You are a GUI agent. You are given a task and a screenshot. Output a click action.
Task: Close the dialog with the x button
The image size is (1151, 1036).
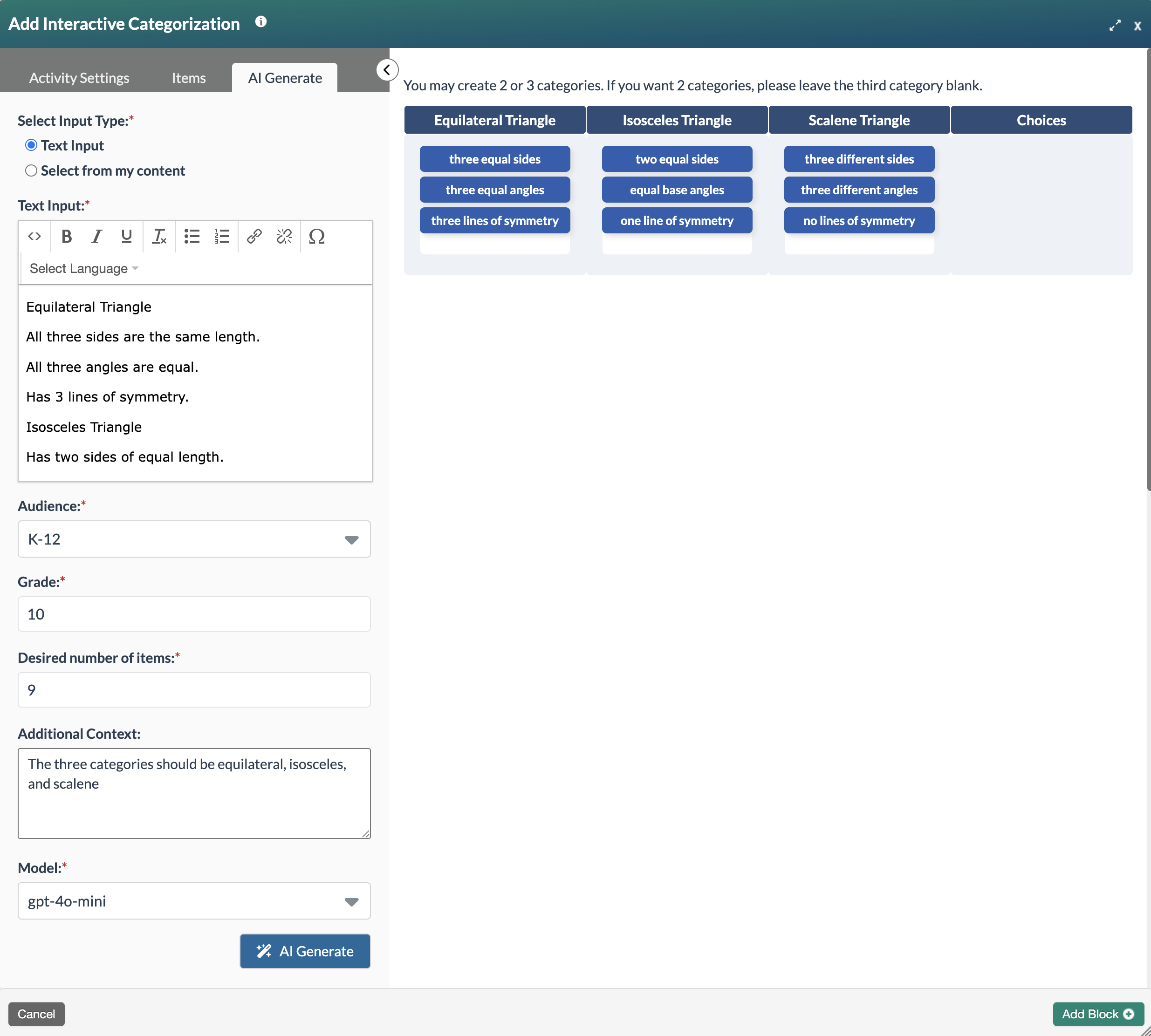(x=1137, y=26)
